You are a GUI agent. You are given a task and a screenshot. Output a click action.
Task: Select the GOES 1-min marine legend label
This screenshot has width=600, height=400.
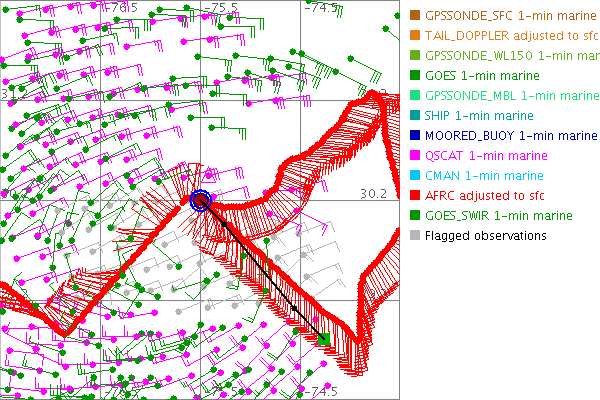[x=478, y=76]
